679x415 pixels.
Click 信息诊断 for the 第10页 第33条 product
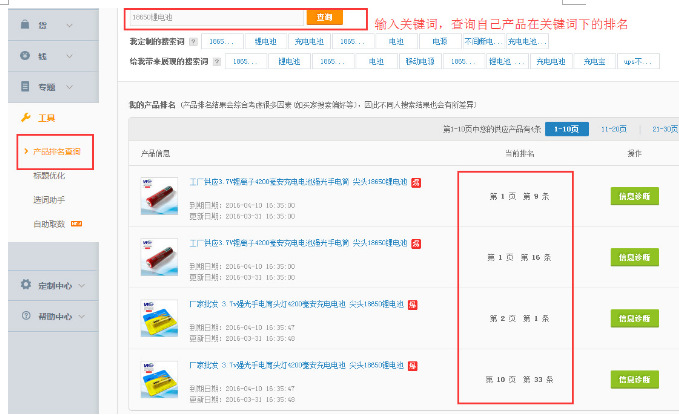pos(634,379)
